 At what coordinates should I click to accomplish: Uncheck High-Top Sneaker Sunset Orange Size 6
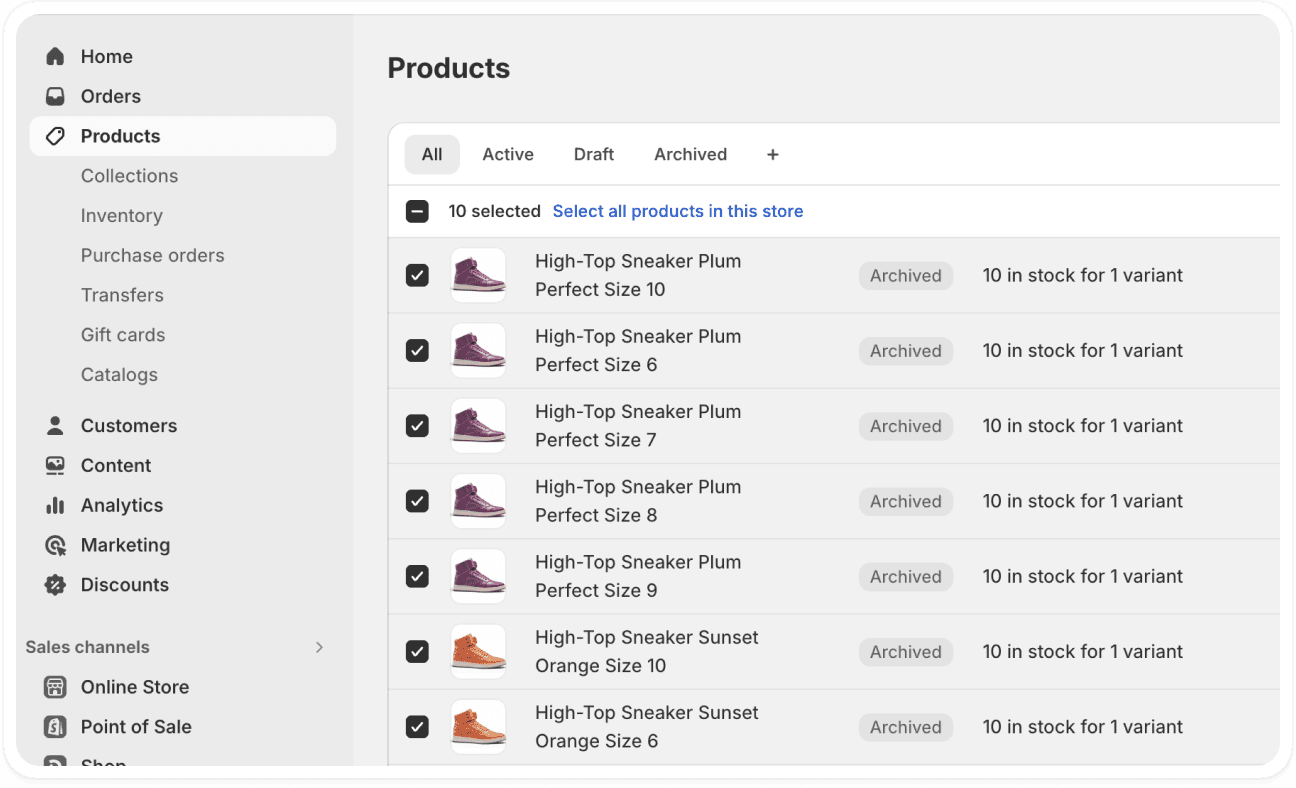coord(417,727)
